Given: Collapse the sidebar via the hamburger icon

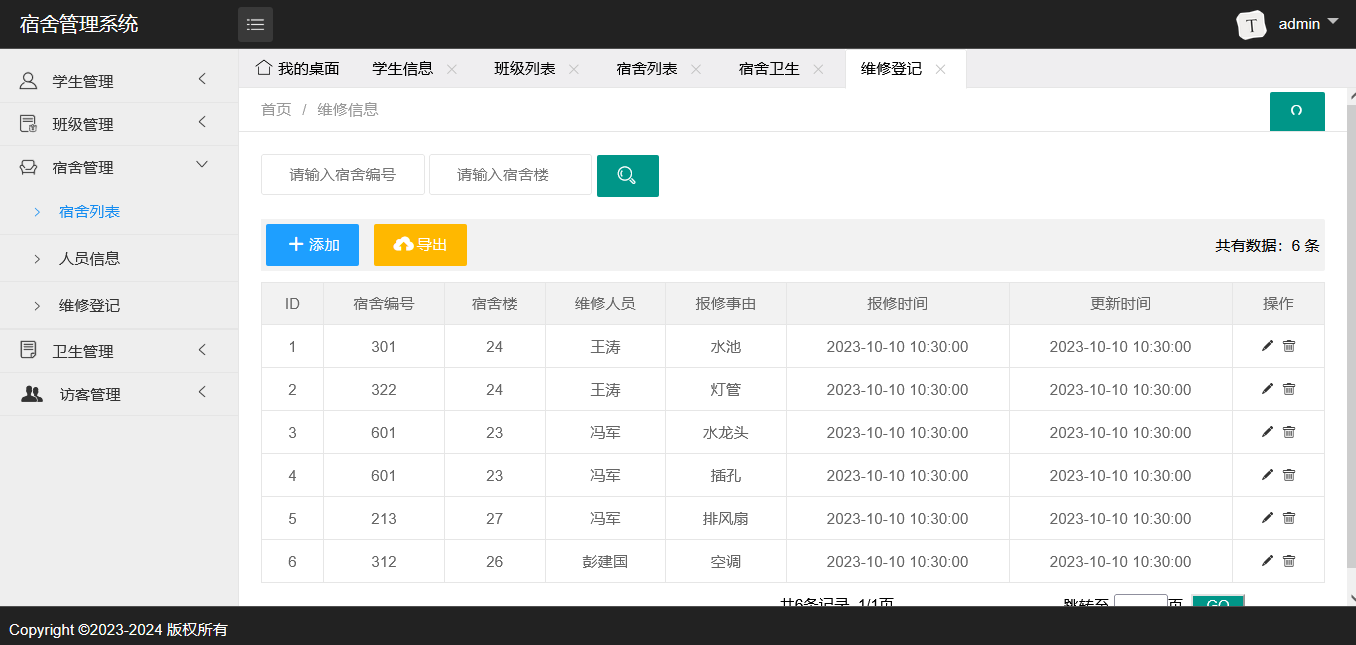Looking at the screenshot, I should (x=255, y=24).
